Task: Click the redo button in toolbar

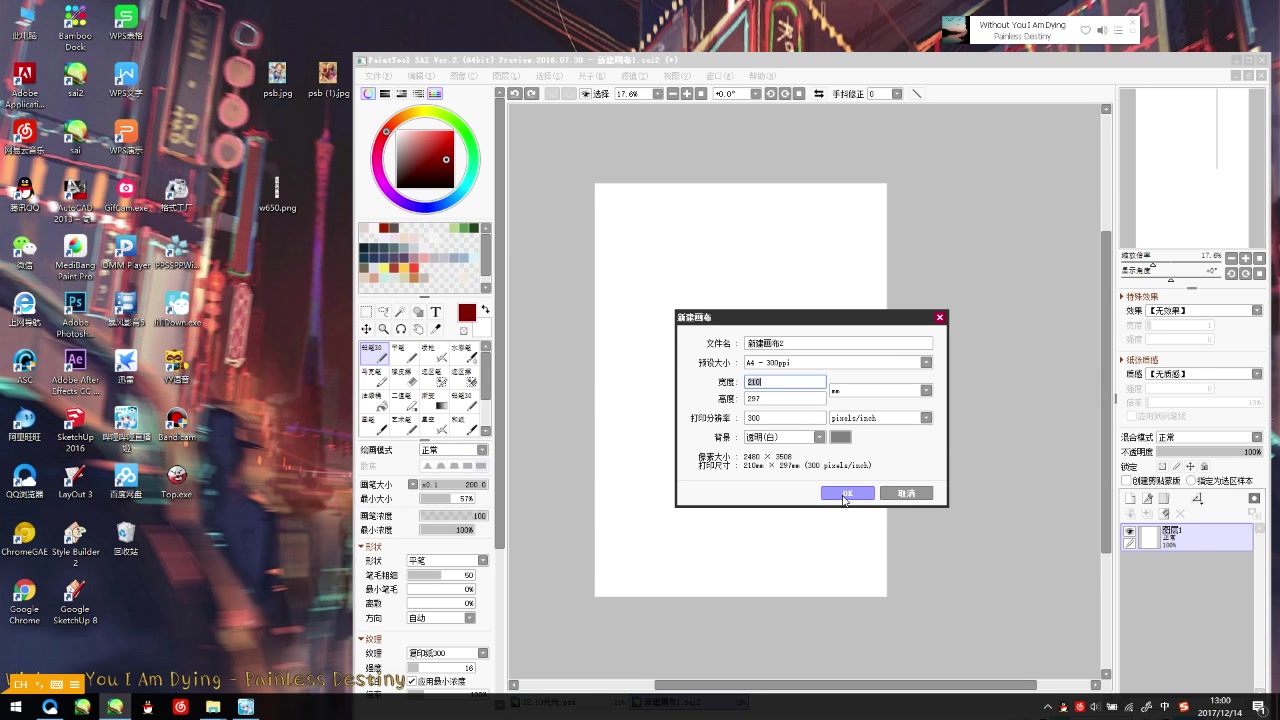Action: 532,94
